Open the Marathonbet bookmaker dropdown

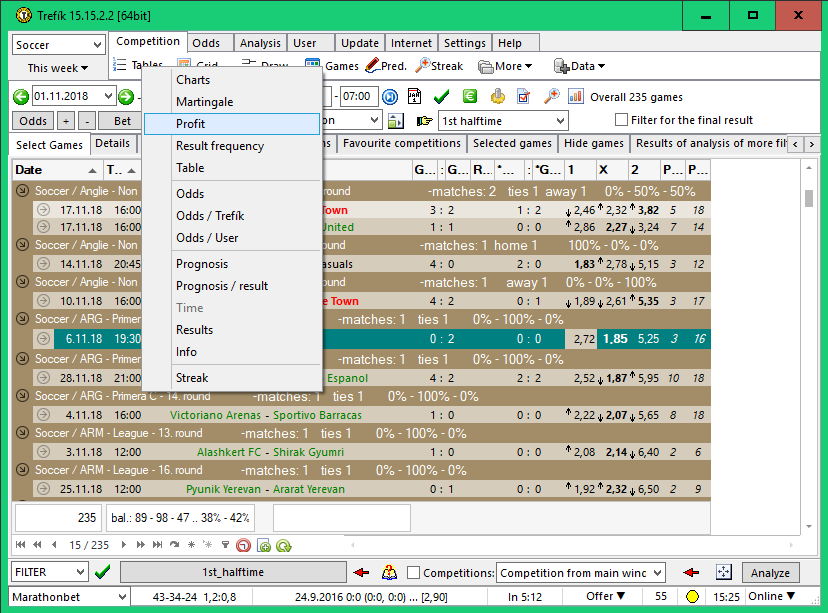coord(120,596)
